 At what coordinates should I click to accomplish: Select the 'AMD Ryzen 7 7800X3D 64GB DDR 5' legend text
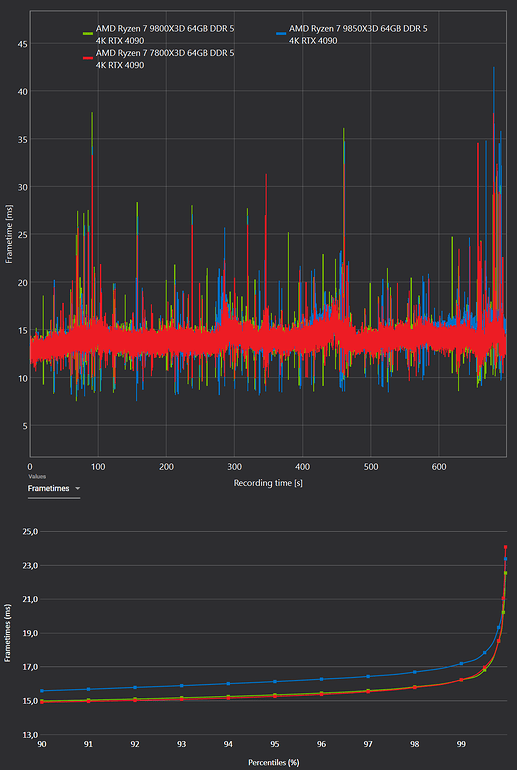click(x=165, y=53)
